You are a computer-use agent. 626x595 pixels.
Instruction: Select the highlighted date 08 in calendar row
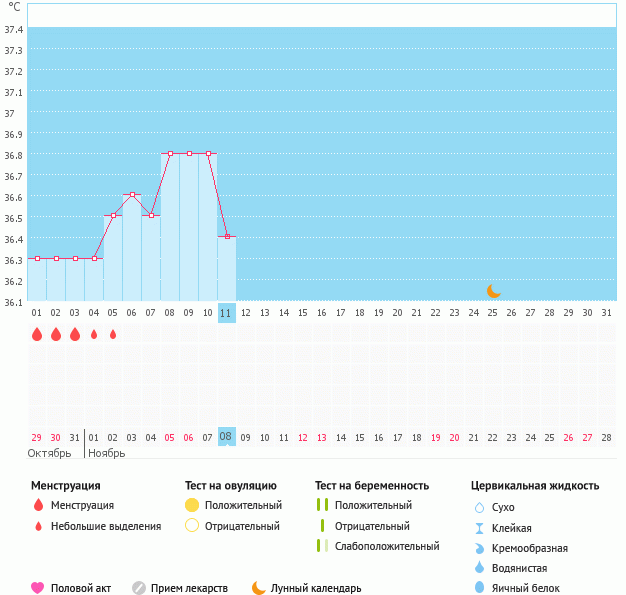click(x=226, y=436)
